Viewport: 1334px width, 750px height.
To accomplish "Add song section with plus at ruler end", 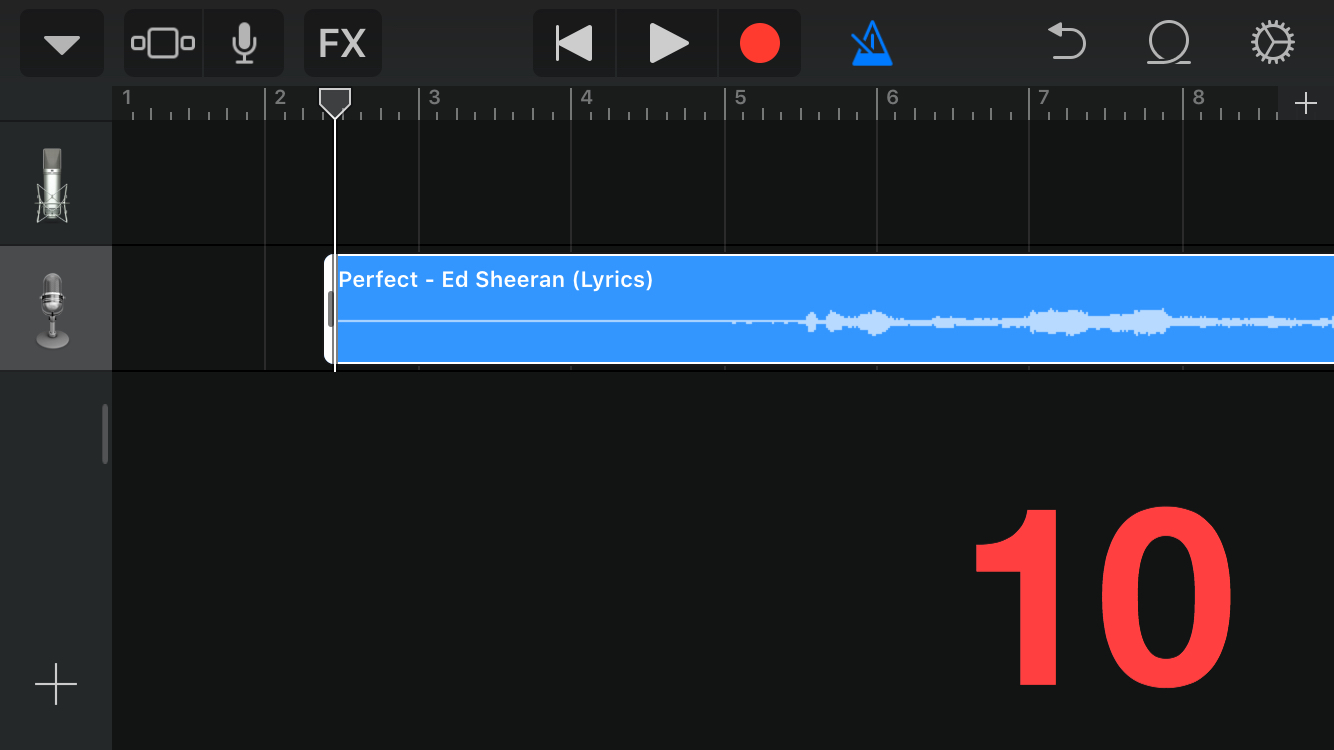I will click(x=1306, y=103).
